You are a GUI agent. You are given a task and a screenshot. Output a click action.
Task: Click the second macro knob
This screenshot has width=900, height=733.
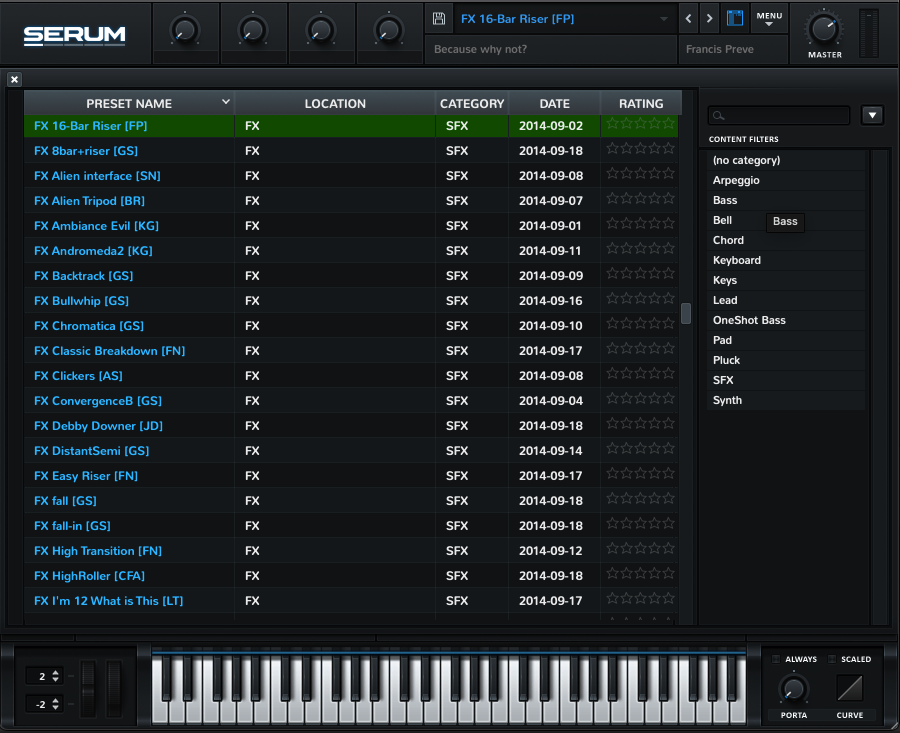pyautogui.click(x=253, y=30)
